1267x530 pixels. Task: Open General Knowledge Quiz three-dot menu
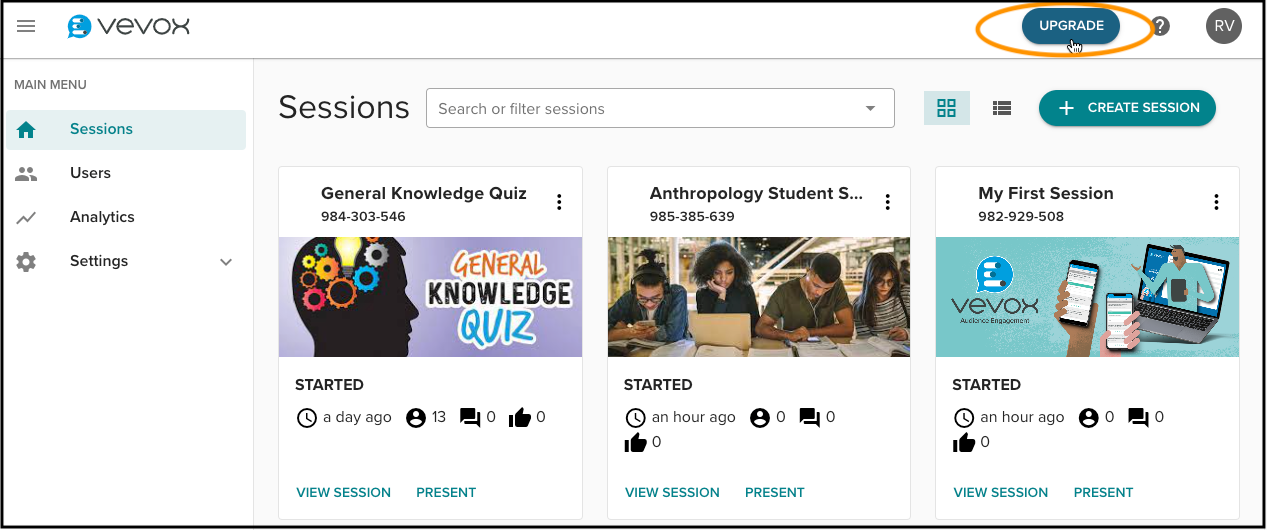point(559,202)
